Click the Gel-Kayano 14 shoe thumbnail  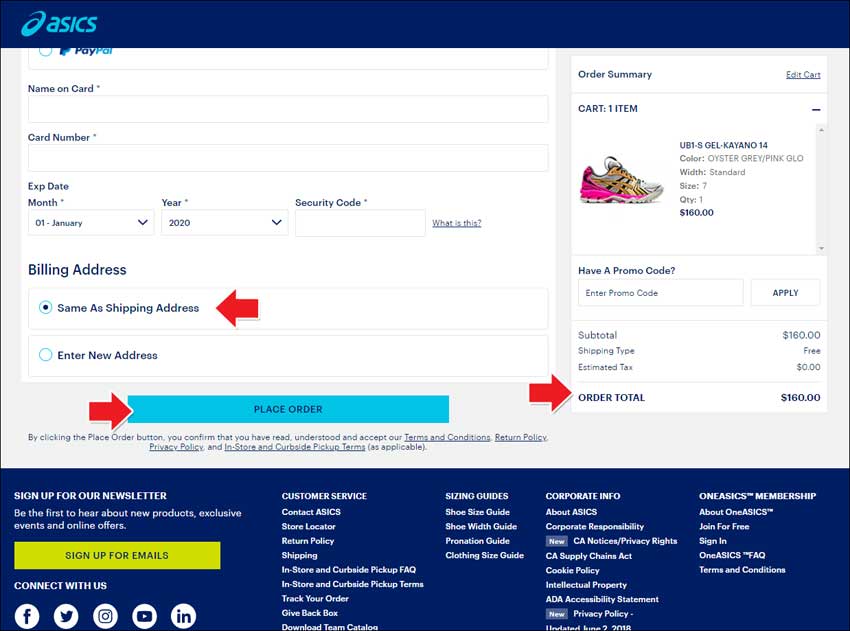tap(621, 179)
